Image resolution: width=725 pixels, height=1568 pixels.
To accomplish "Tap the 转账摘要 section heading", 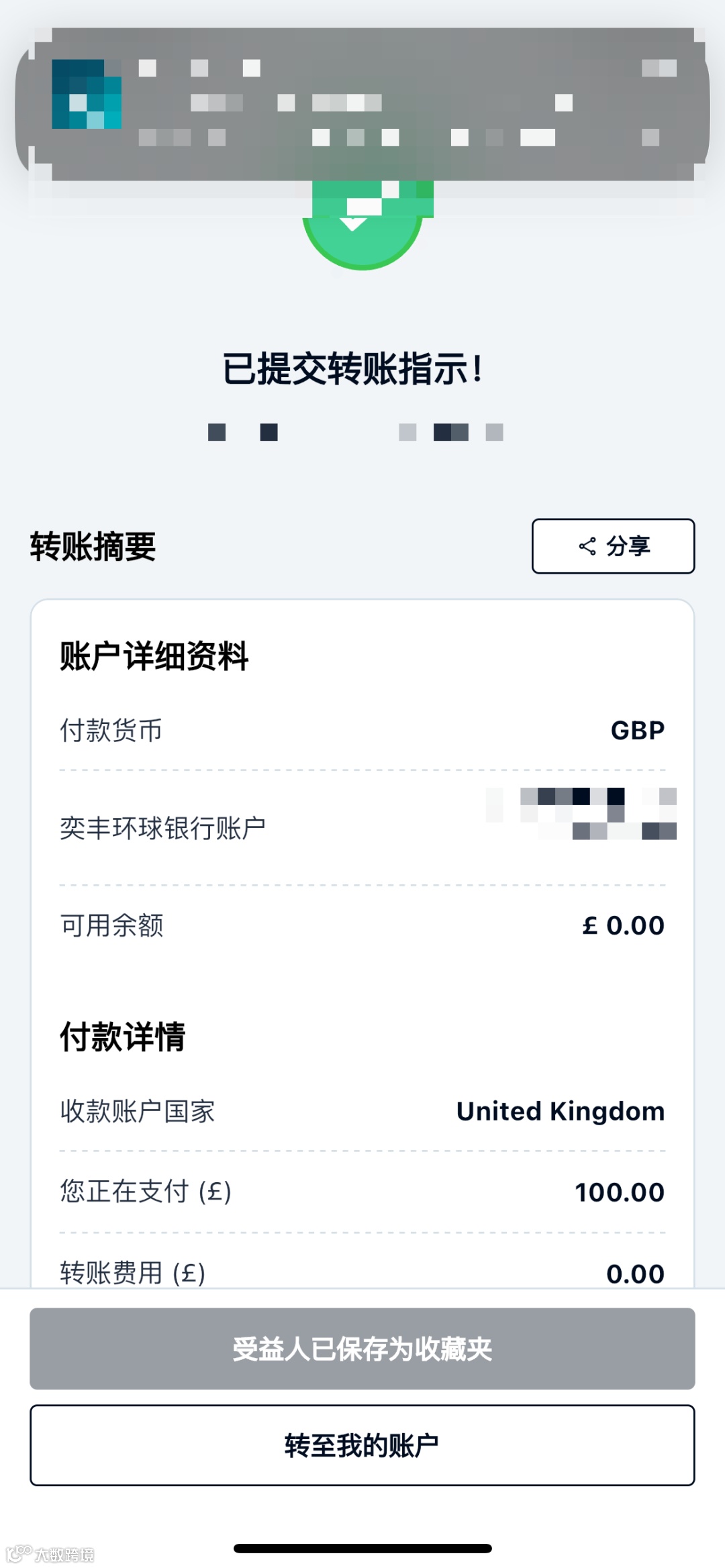I will [93, 546].
